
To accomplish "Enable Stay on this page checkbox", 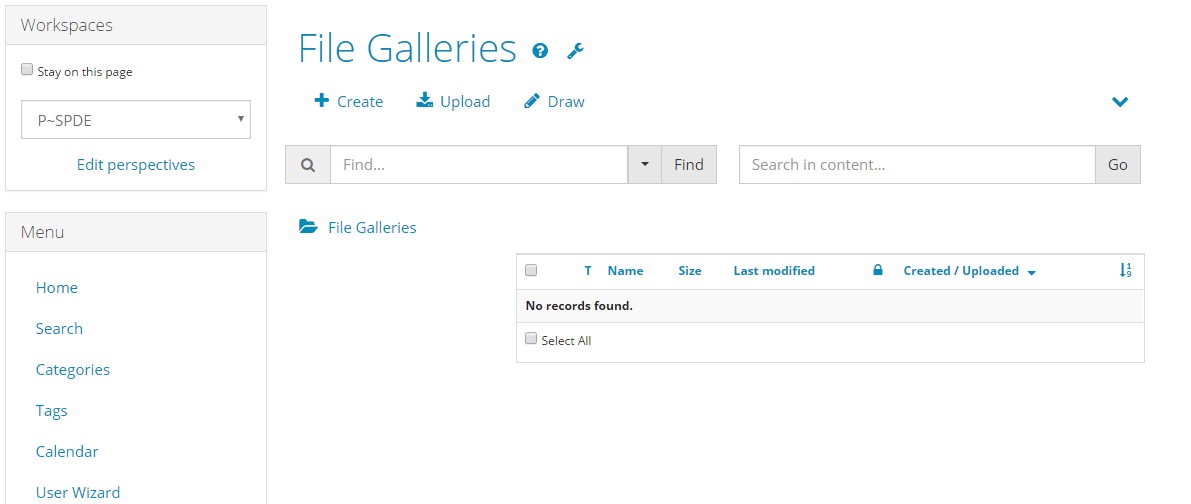I will click(27, 70).
